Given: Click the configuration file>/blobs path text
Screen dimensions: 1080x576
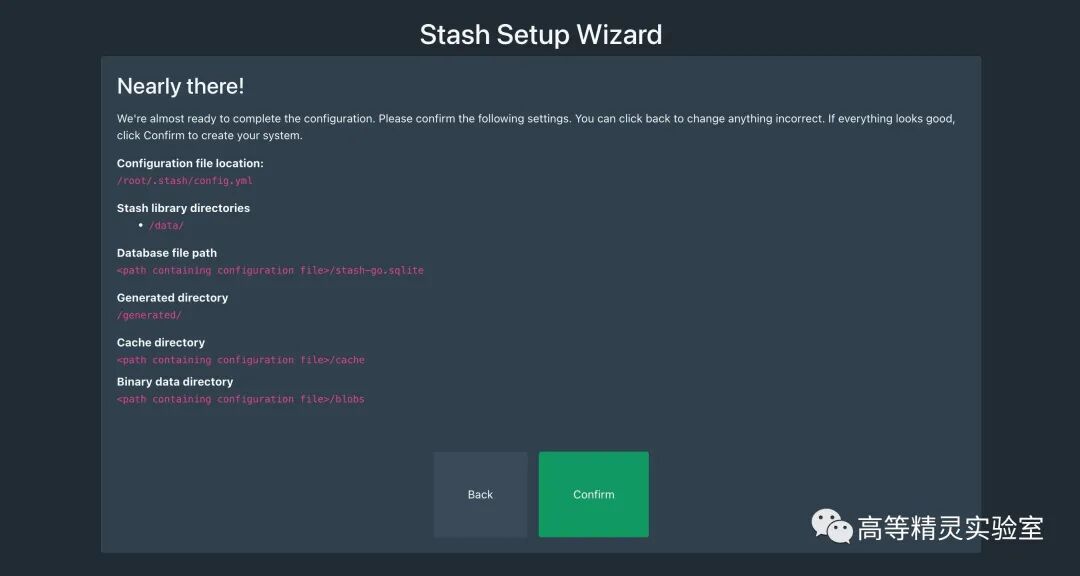Looking at the screenshot, I should [x=240, y=399].
